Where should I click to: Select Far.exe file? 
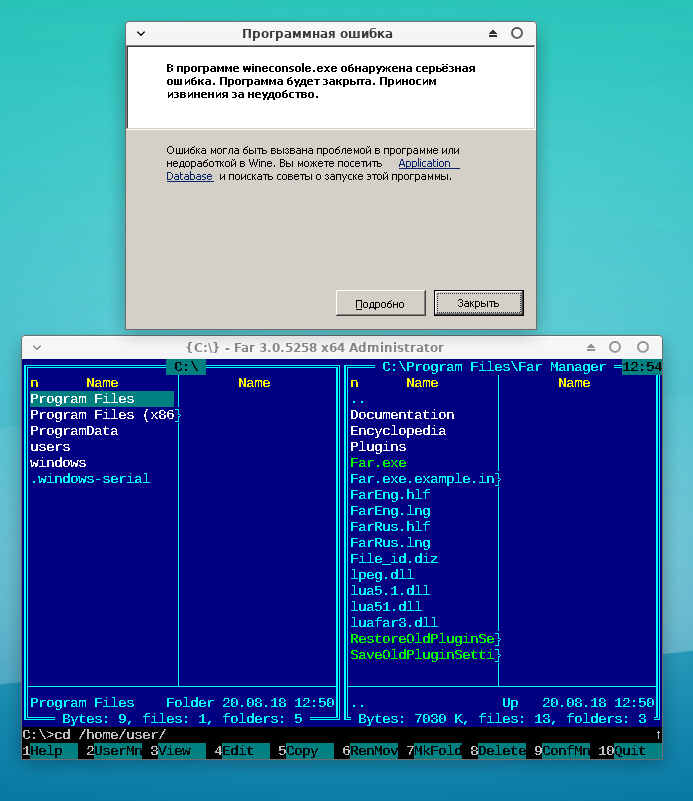(x=378, y=463)
